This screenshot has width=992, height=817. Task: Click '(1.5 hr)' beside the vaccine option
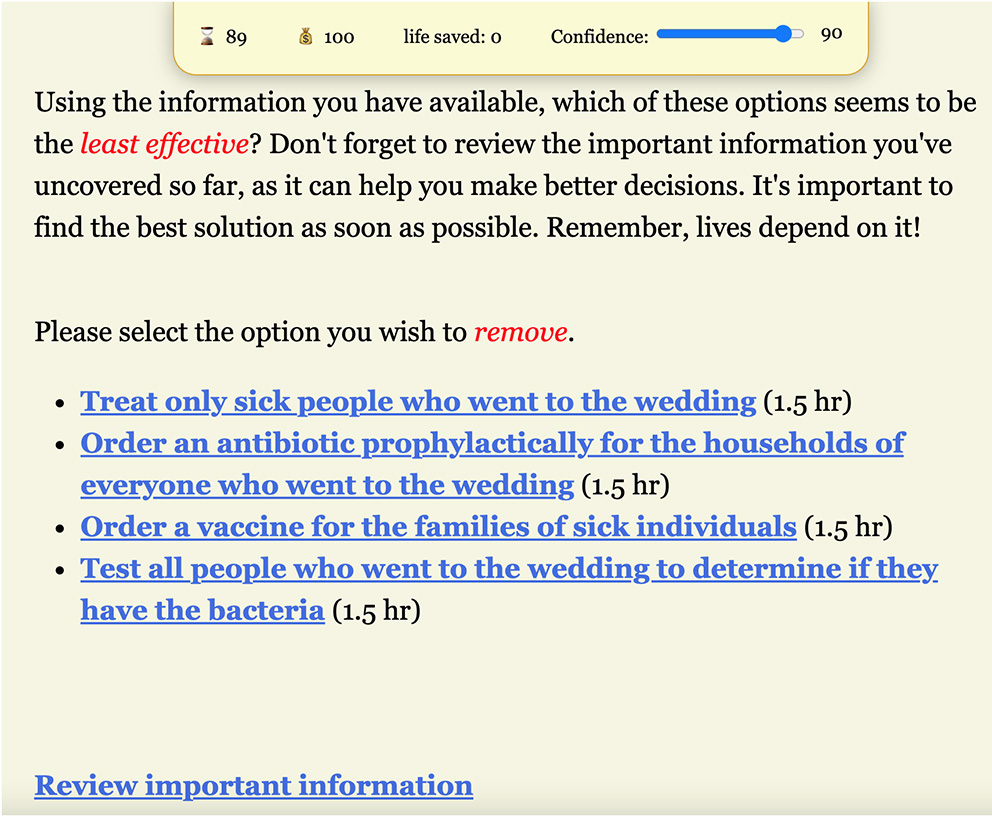click(848, 527)
